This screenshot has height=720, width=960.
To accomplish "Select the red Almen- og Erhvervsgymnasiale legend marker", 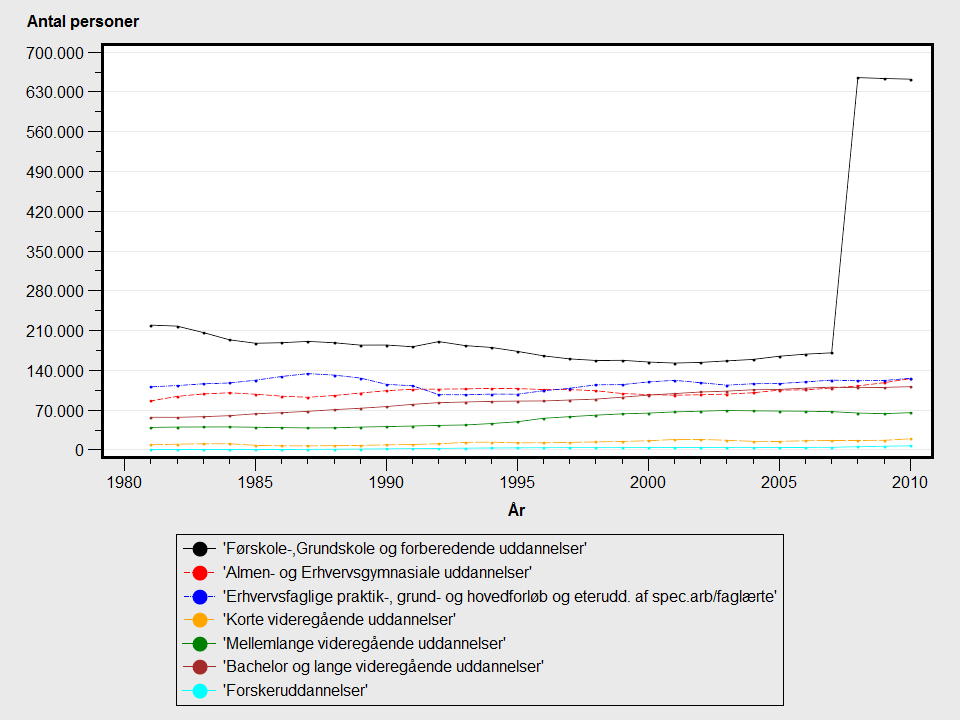I will pyautogui.click(x=200, y=572).
